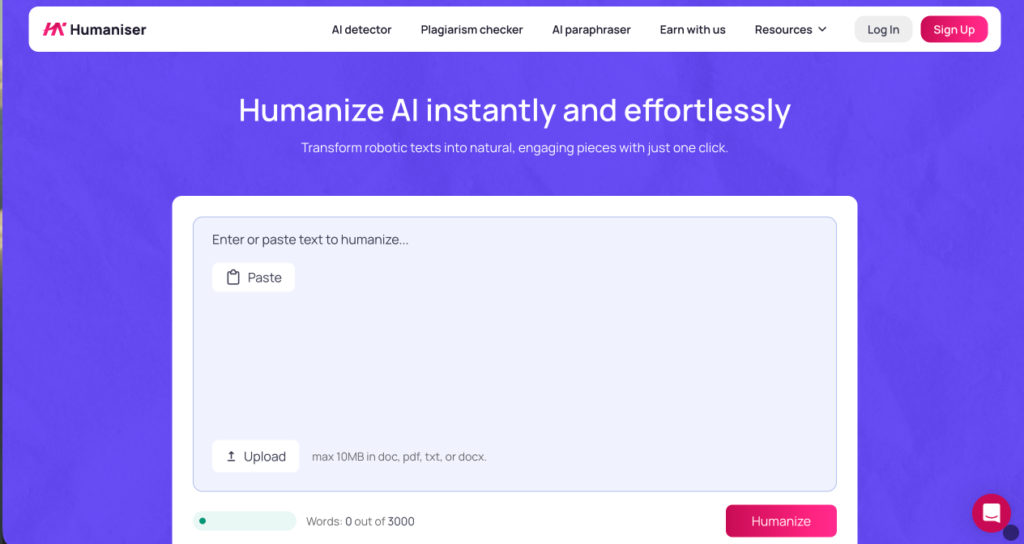Go to Plagiarism checker
Viewport: 1024px width, 544px height.
pyautogui.click(x=471, y=30)
